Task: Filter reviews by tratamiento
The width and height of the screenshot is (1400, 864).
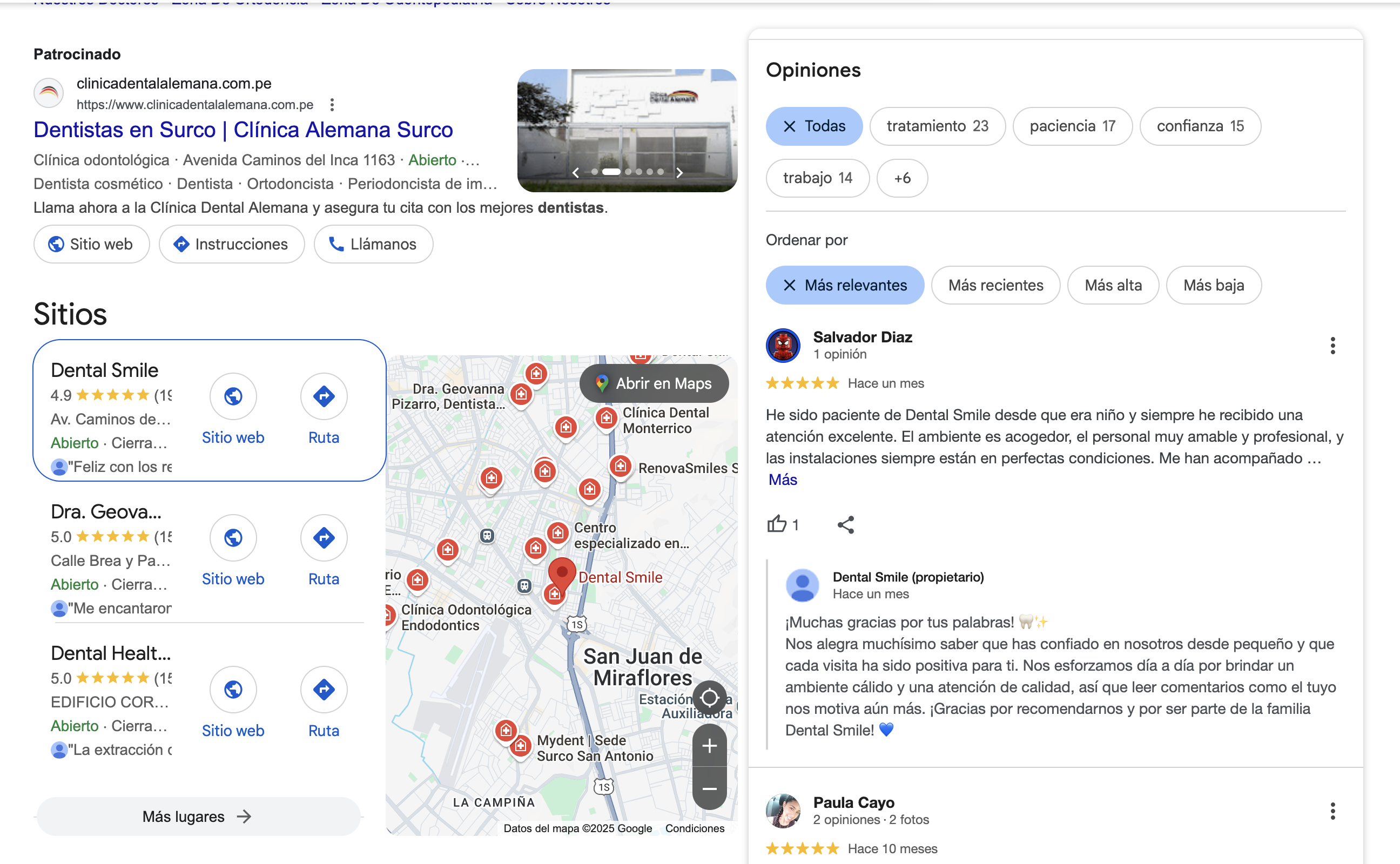Action: [937, 126]
